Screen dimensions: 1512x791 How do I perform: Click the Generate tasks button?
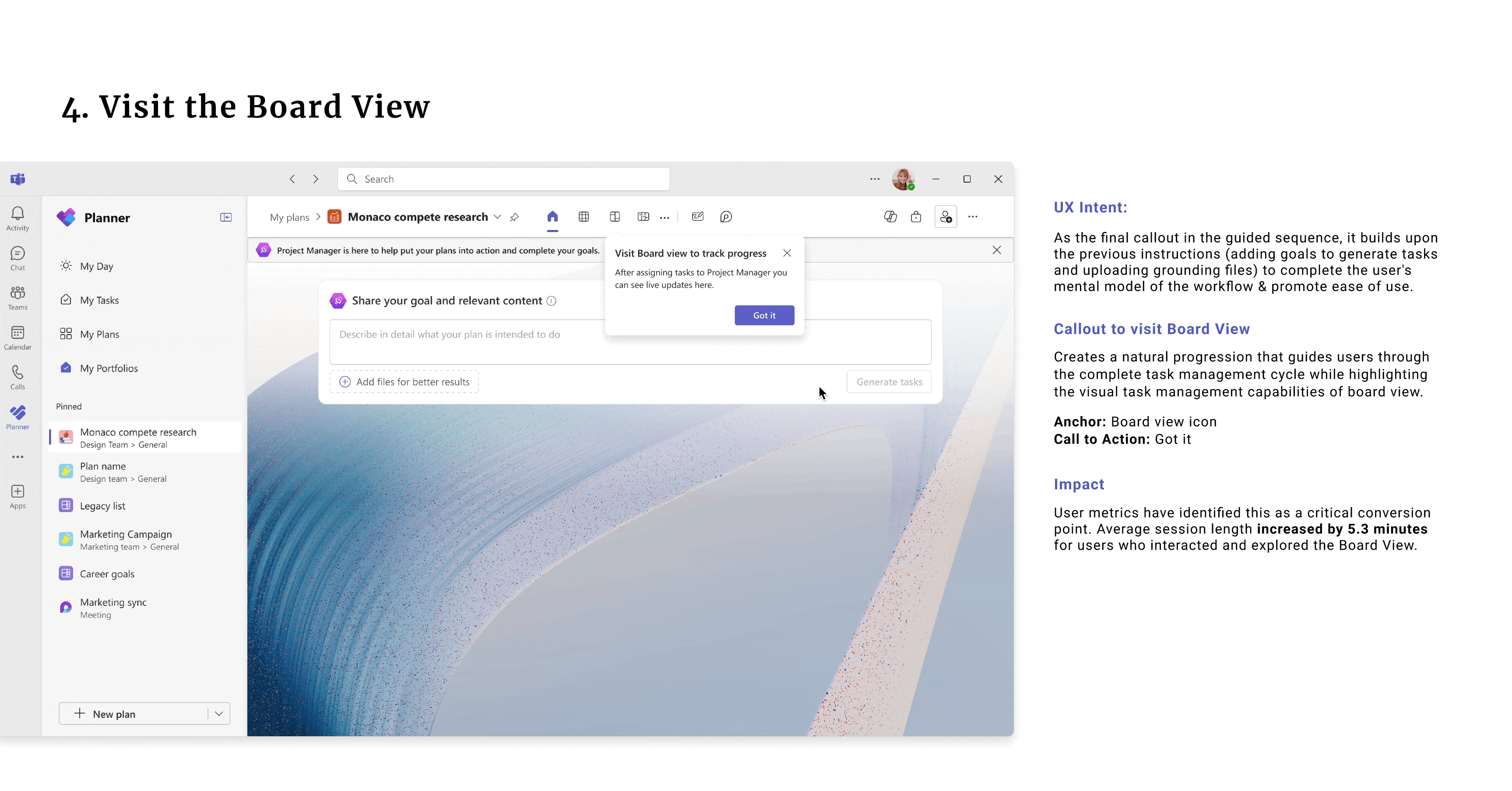pos(889,381)
